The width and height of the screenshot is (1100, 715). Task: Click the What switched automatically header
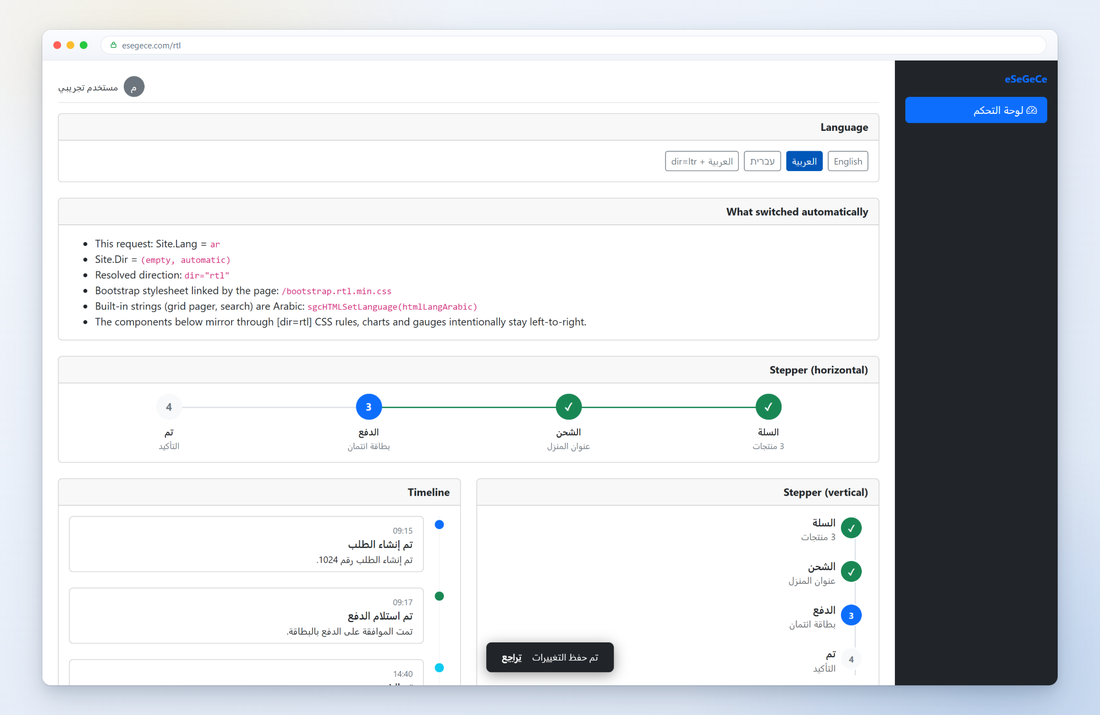tap(469, 212)
